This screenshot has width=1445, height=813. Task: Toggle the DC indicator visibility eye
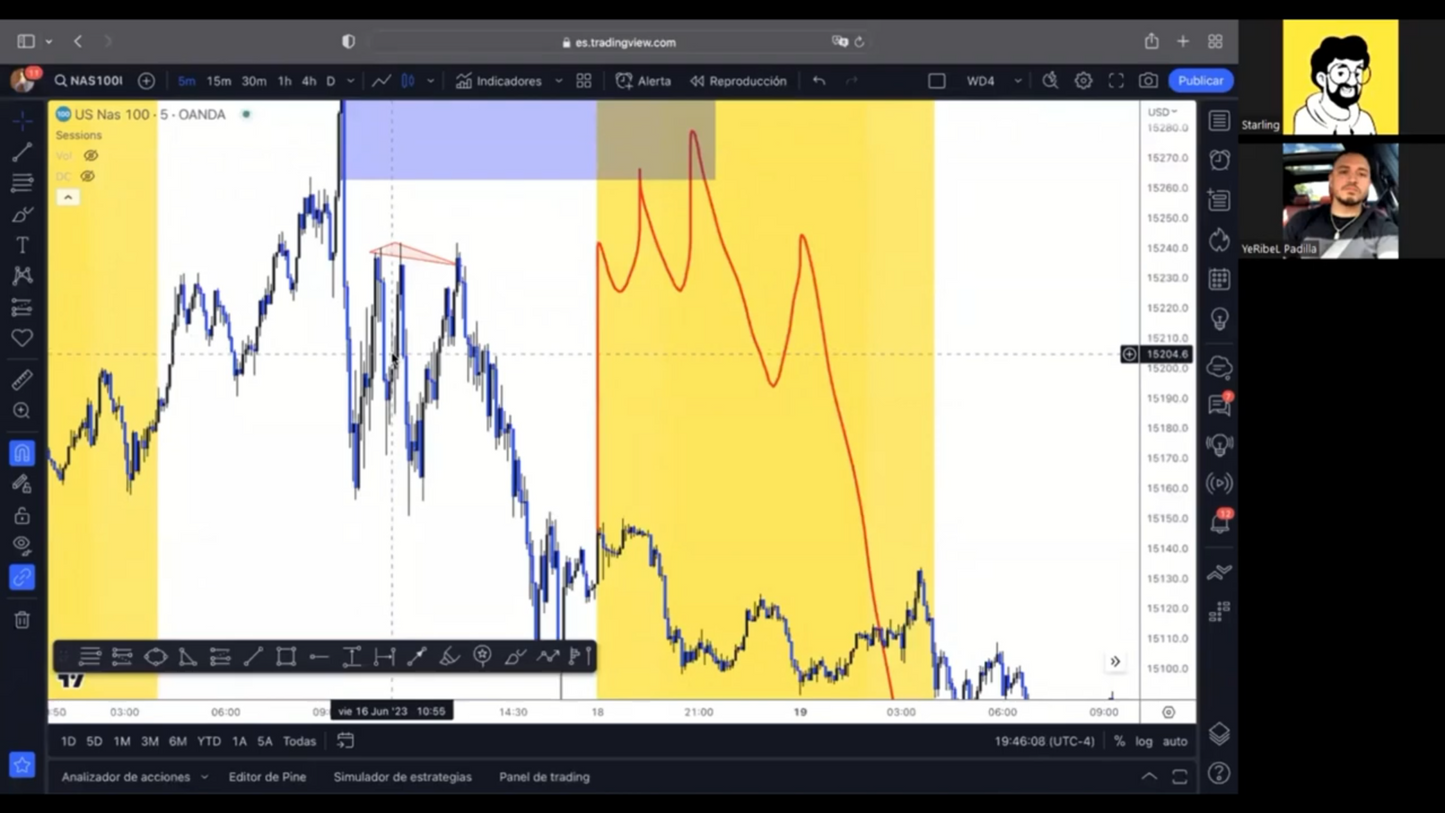88,176
